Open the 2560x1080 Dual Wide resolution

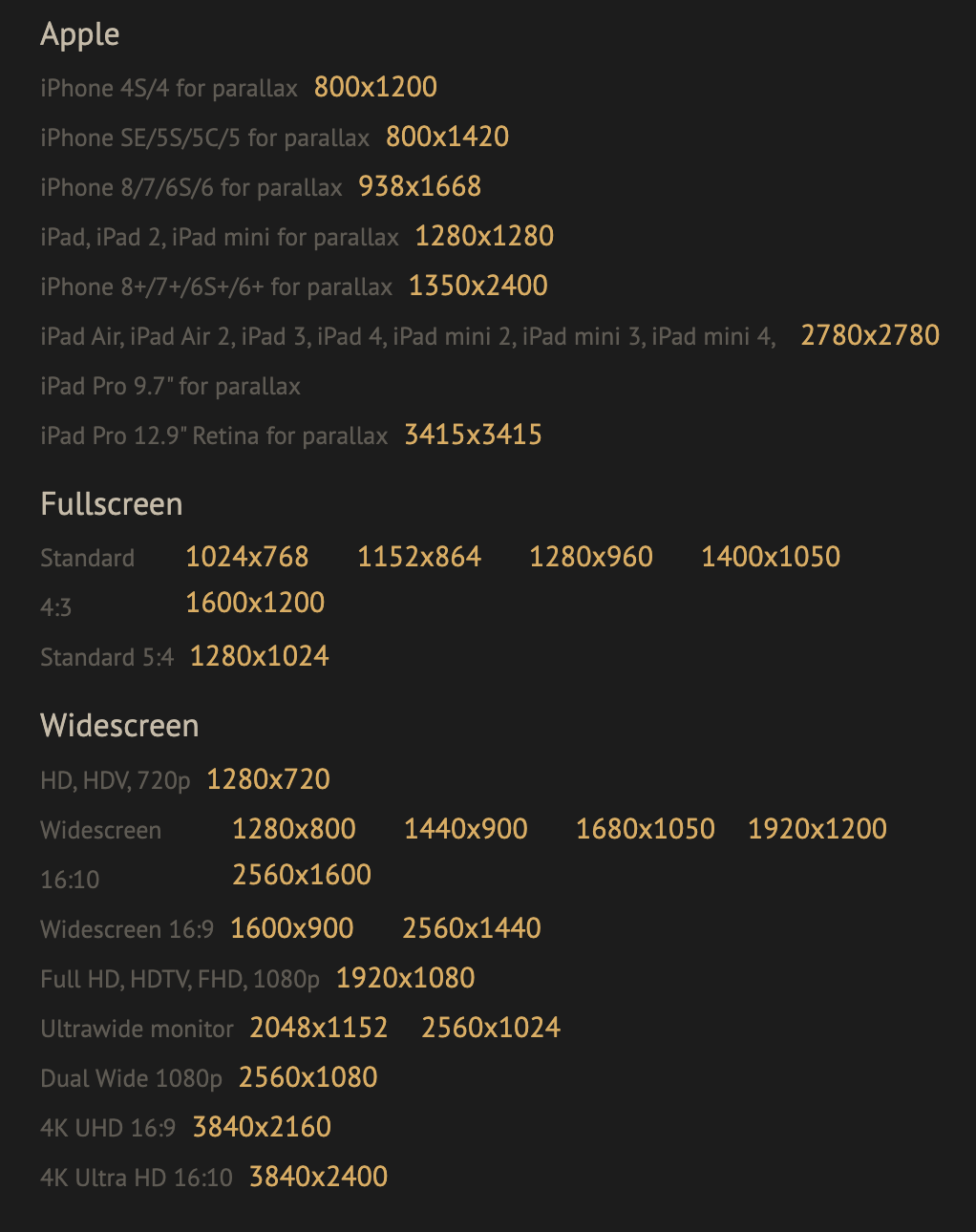[x=308, y=1077]
